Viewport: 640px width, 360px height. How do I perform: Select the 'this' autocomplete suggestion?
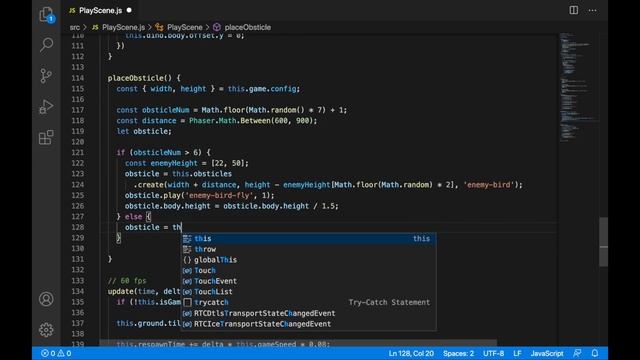[309, 238]
